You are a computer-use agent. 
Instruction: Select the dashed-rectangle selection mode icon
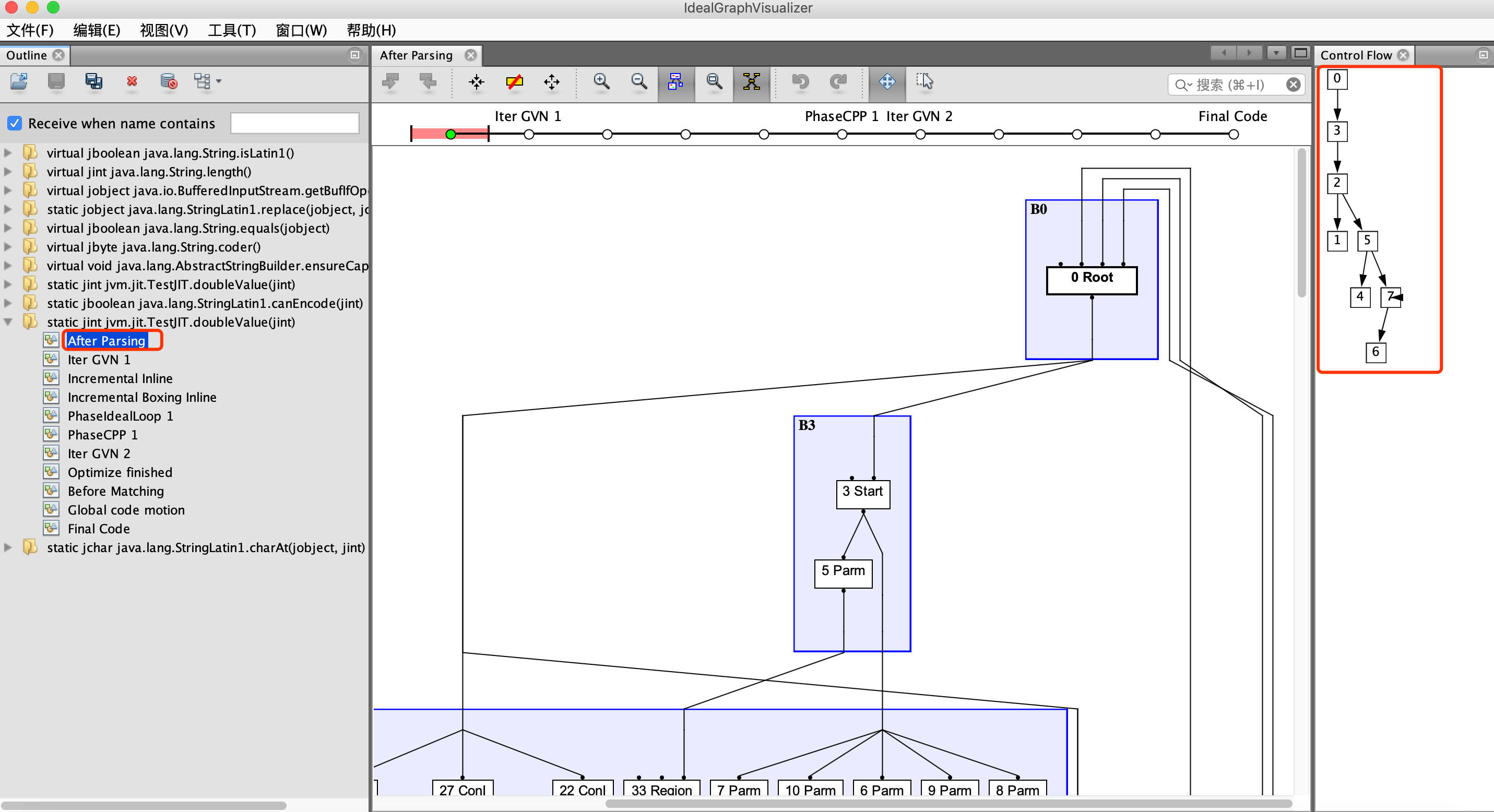[924, 82]
